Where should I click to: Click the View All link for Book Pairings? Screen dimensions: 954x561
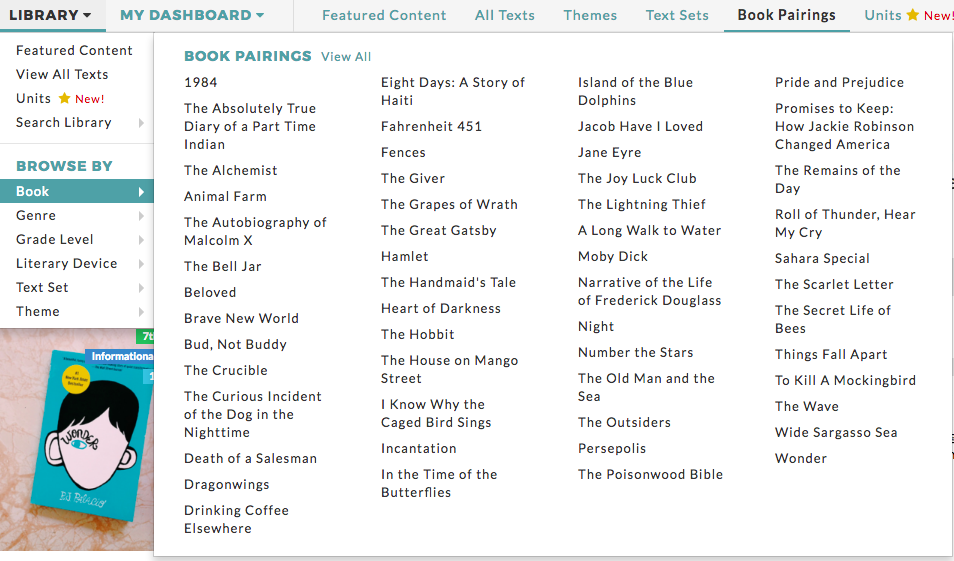pyautogui.click(x=346, y=57)
